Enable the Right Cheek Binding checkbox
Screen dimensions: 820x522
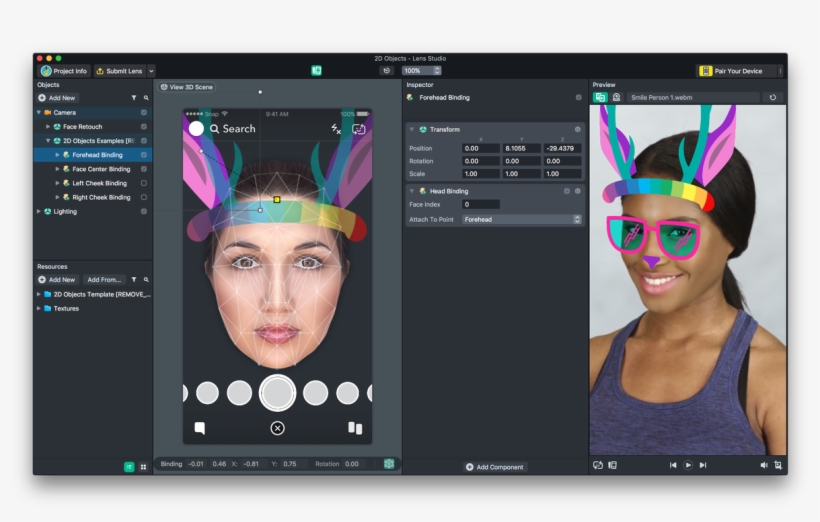(x=144, y=197)
